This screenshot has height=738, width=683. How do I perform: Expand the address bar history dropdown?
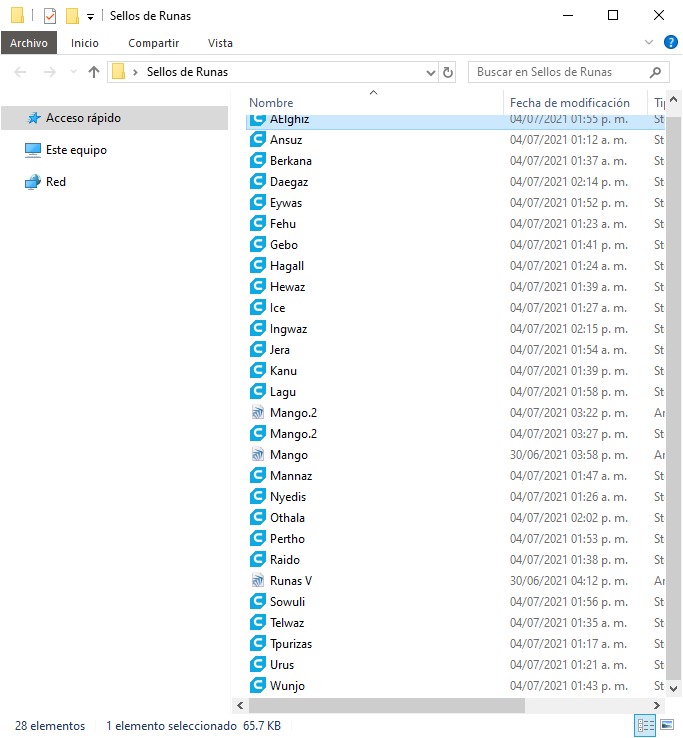(x=430, y=72)
